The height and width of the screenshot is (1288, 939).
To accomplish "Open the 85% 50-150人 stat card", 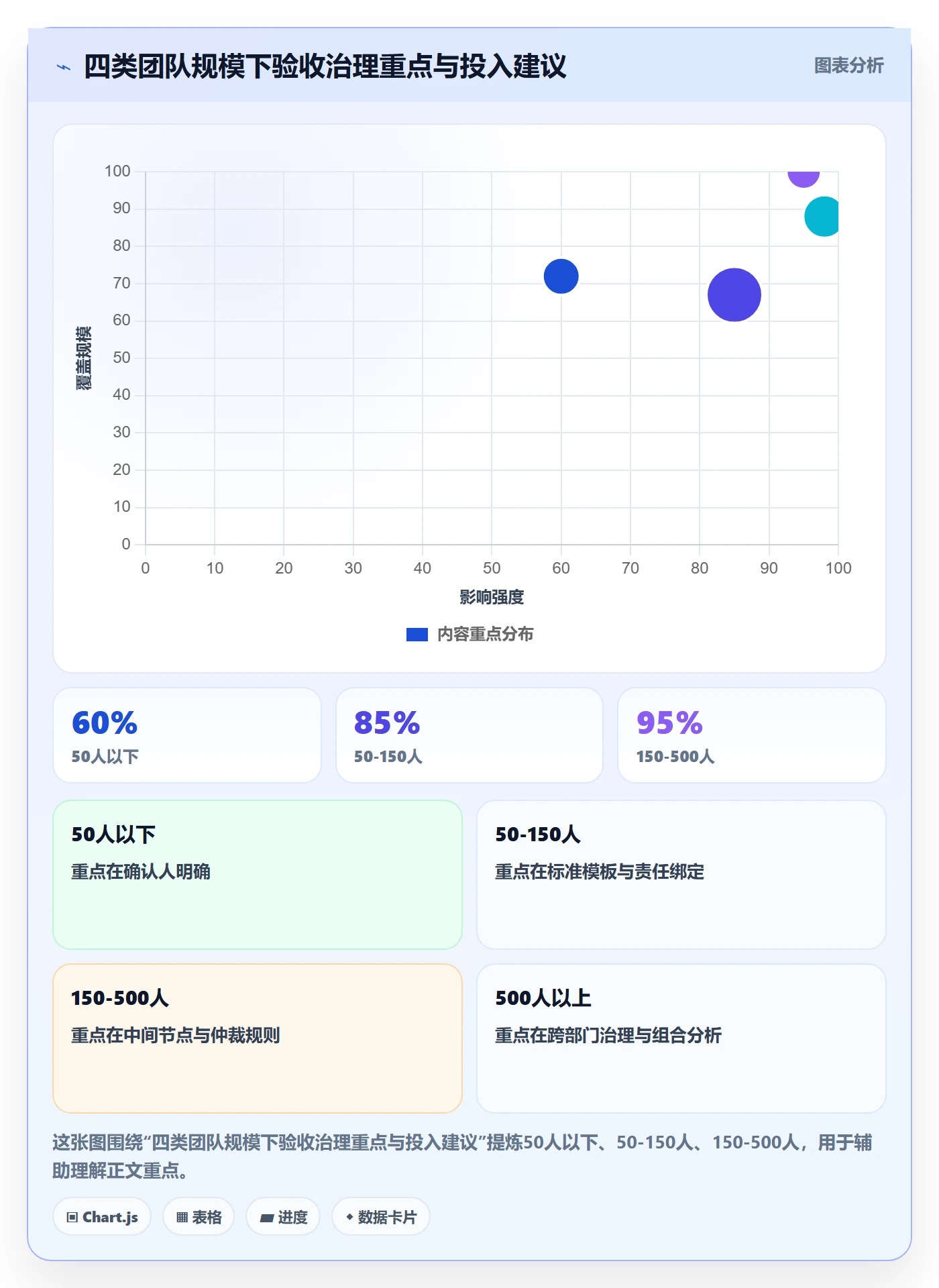I will click(469, 735).
